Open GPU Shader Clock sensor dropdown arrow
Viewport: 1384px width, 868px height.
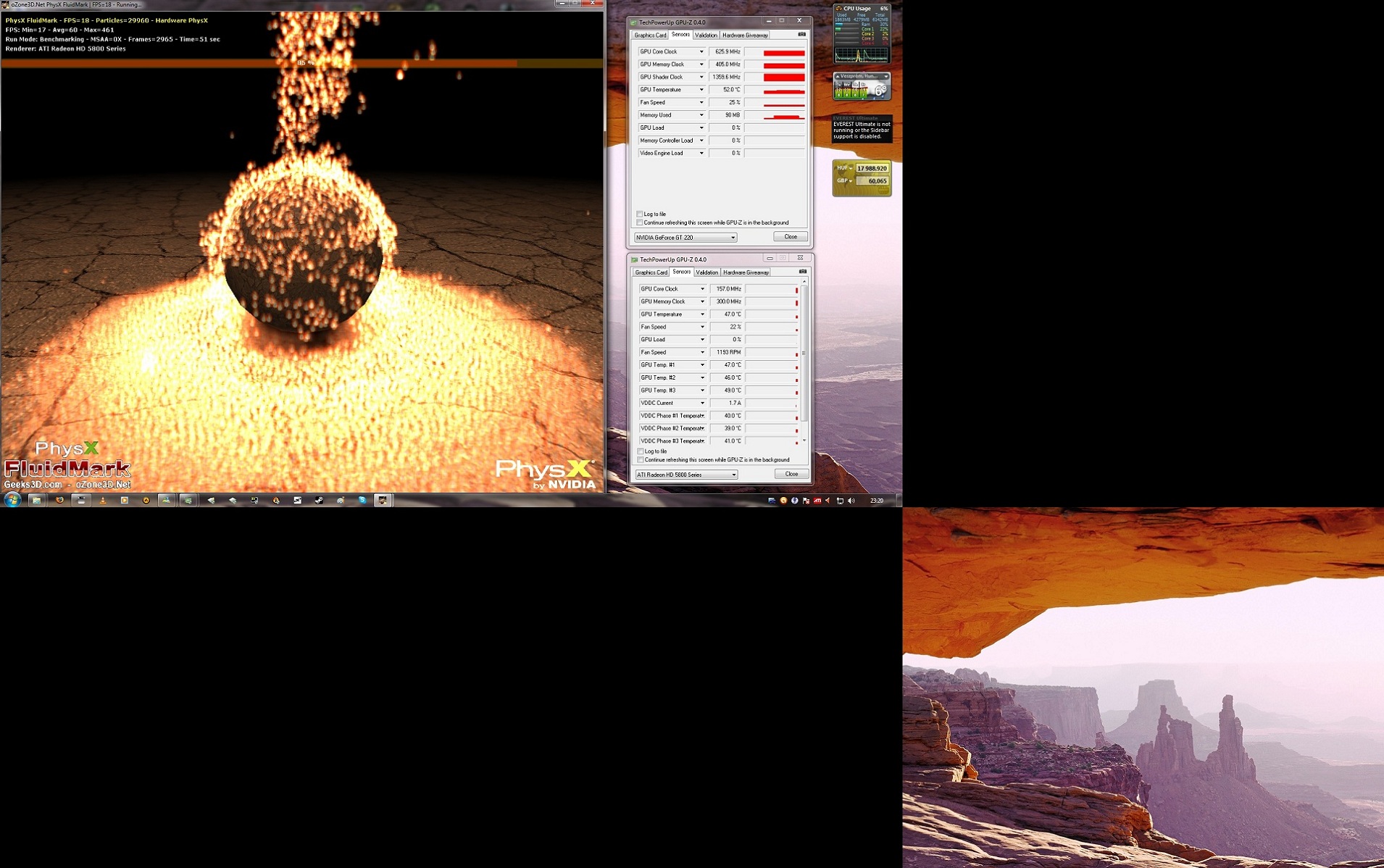point(701,77)
